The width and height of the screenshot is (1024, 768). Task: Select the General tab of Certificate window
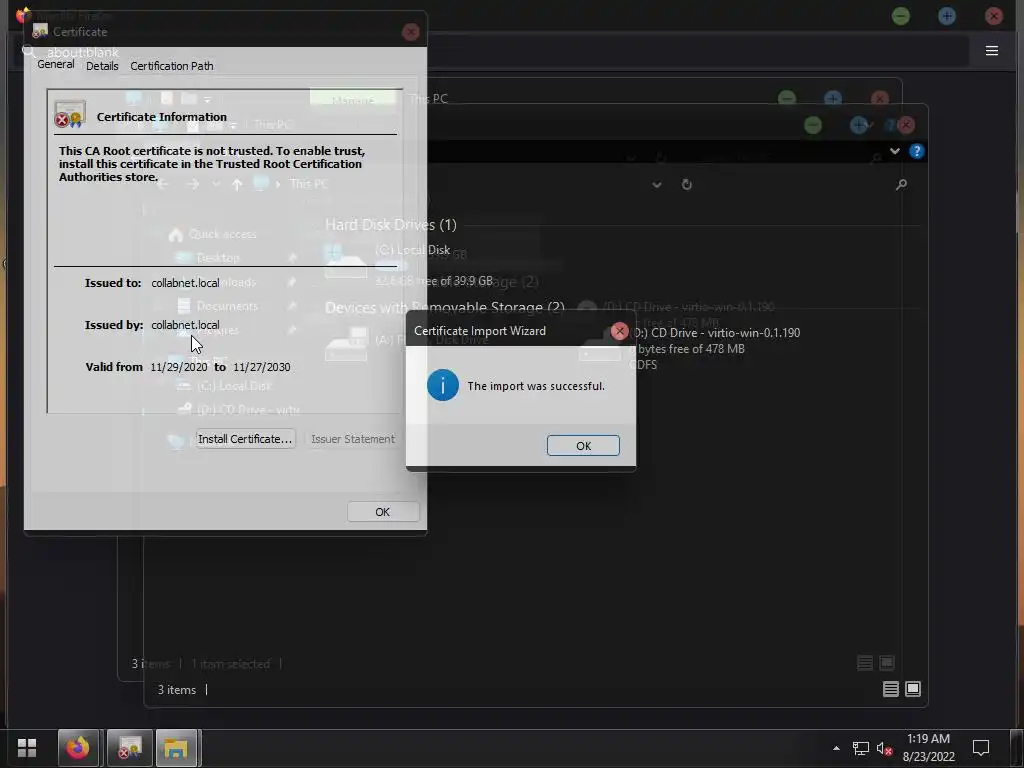[x=56, y=64]
